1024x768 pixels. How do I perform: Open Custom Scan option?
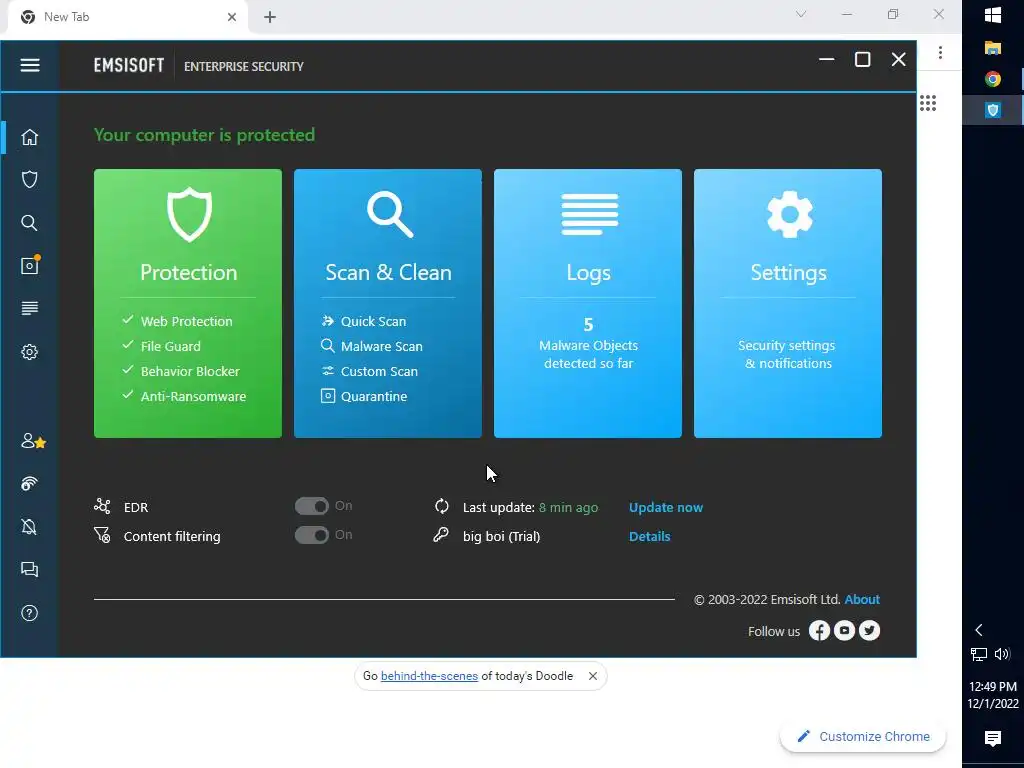tap(379, 371)
